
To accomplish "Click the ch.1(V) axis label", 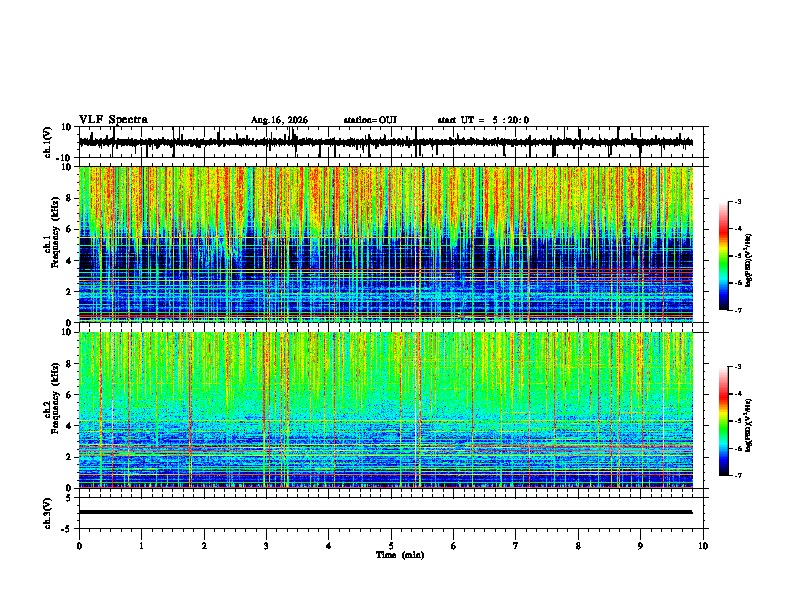I will 48,142.
